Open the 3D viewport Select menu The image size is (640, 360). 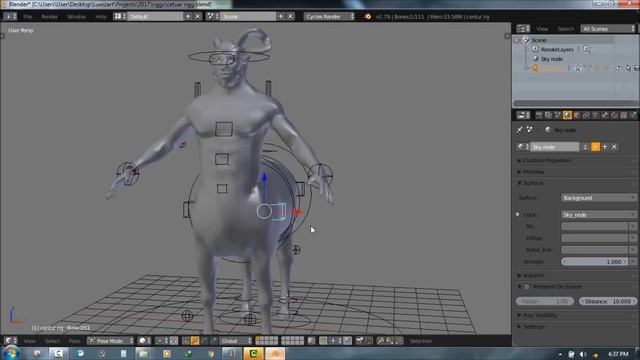point(52,341)
